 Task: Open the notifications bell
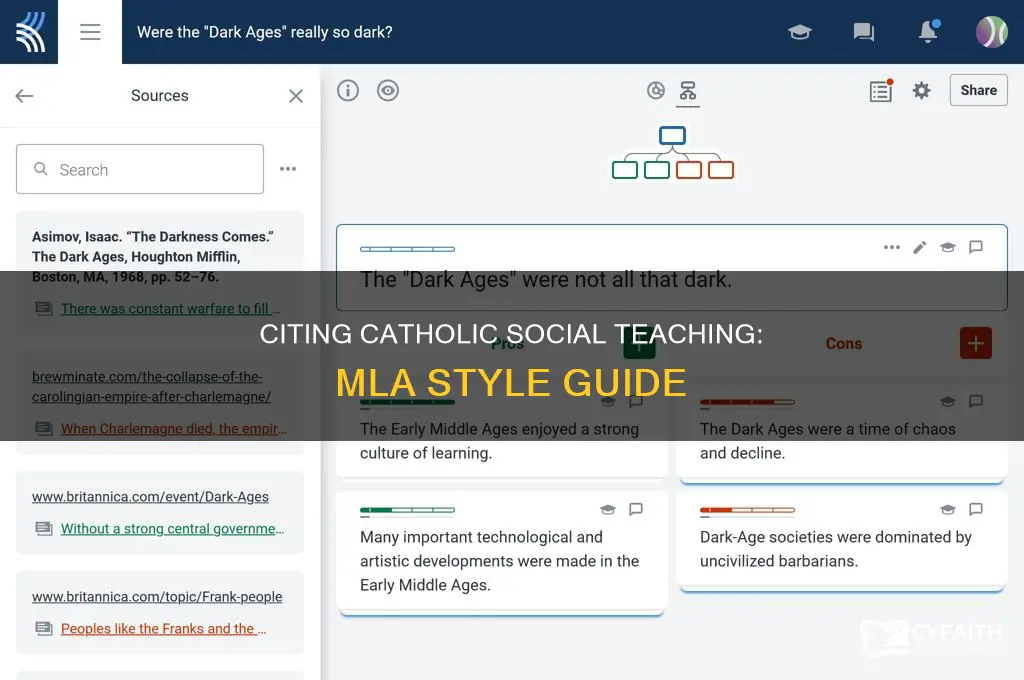tap(928, 31)
